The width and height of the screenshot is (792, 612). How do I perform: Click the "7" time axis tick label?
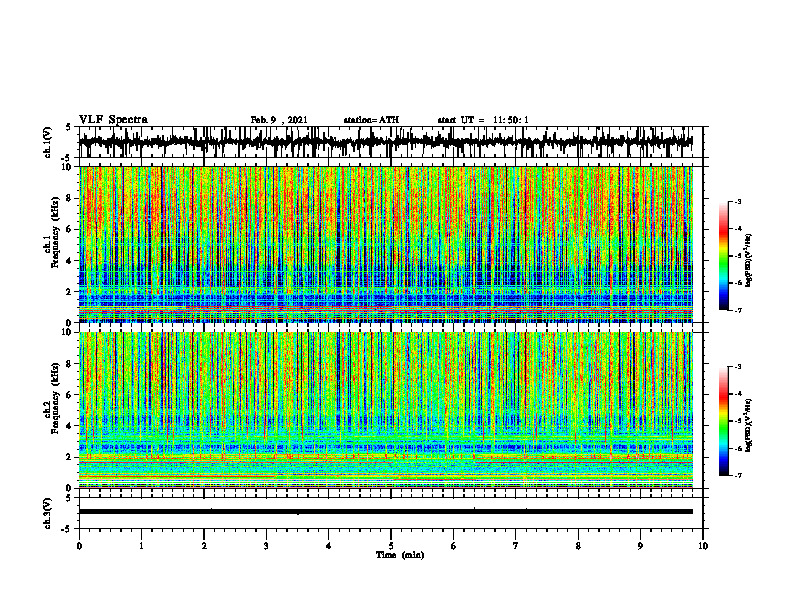tap(516, 546)
